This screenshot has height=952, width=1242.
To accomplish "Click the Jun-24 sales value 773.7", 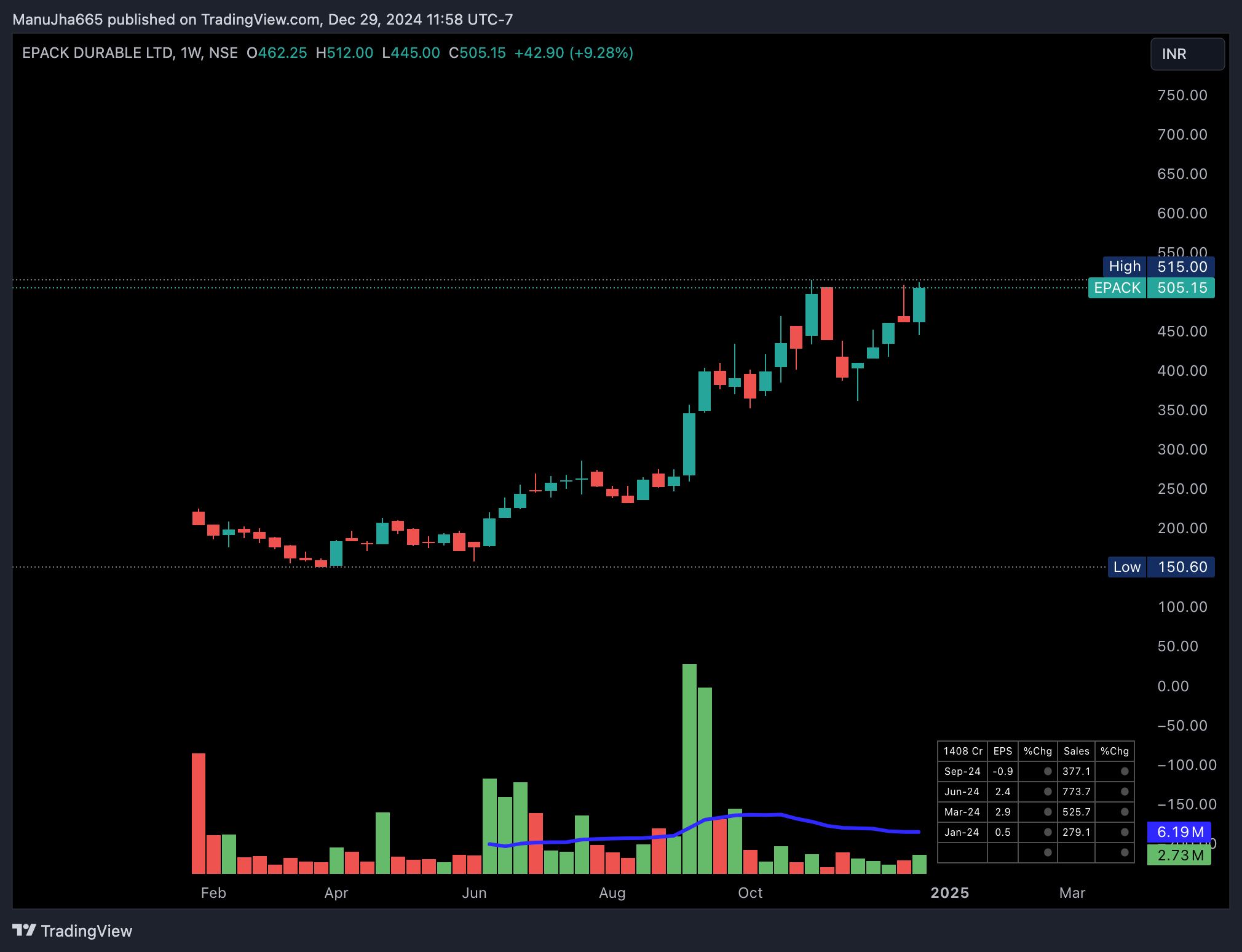I will pos(1076,791).
